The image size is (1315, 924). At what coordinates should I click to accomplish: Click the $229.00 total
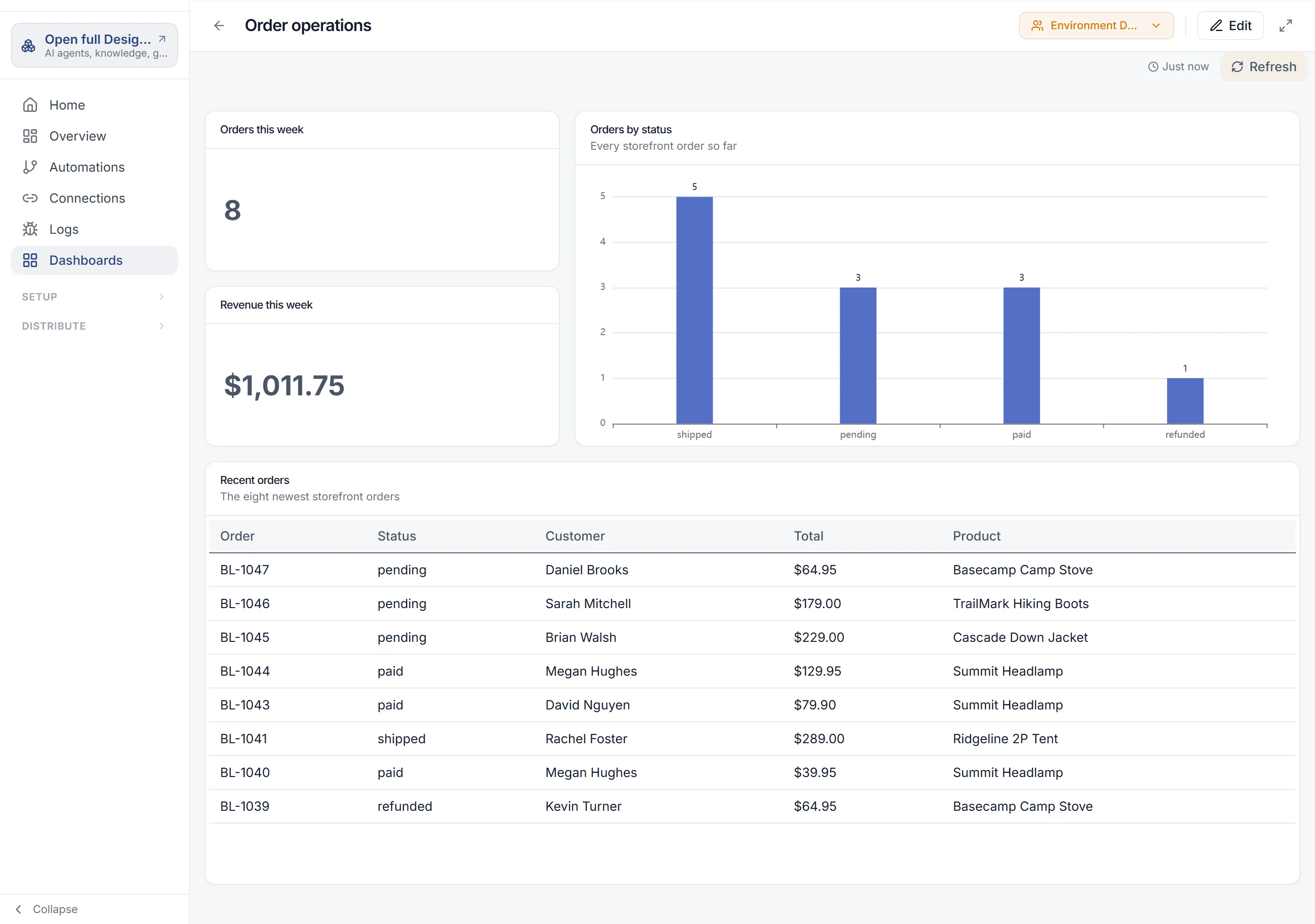pyautogui.click(x=818, y=638)
